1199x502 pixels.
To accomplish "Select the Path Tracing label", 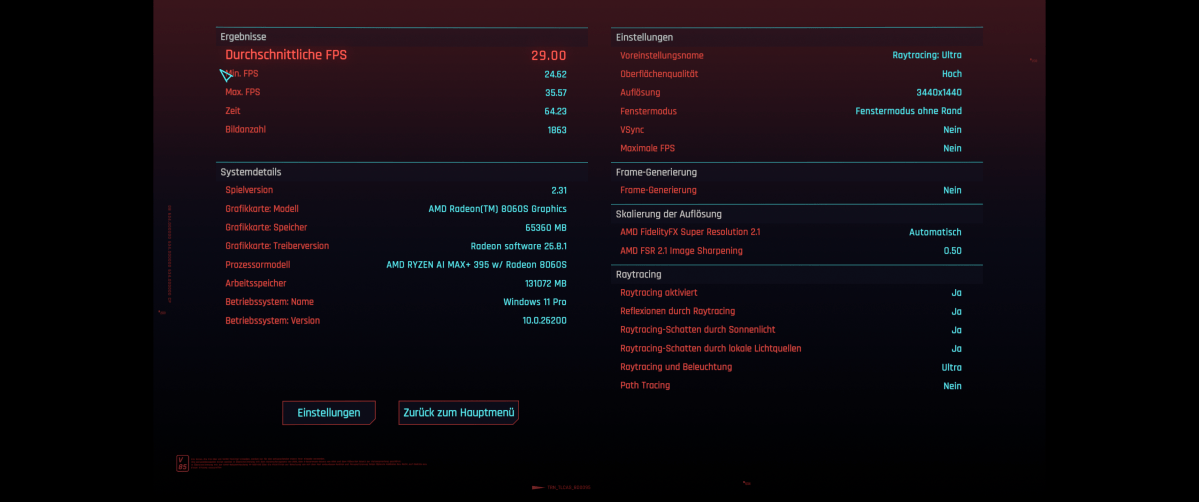I will pos(645,386).
